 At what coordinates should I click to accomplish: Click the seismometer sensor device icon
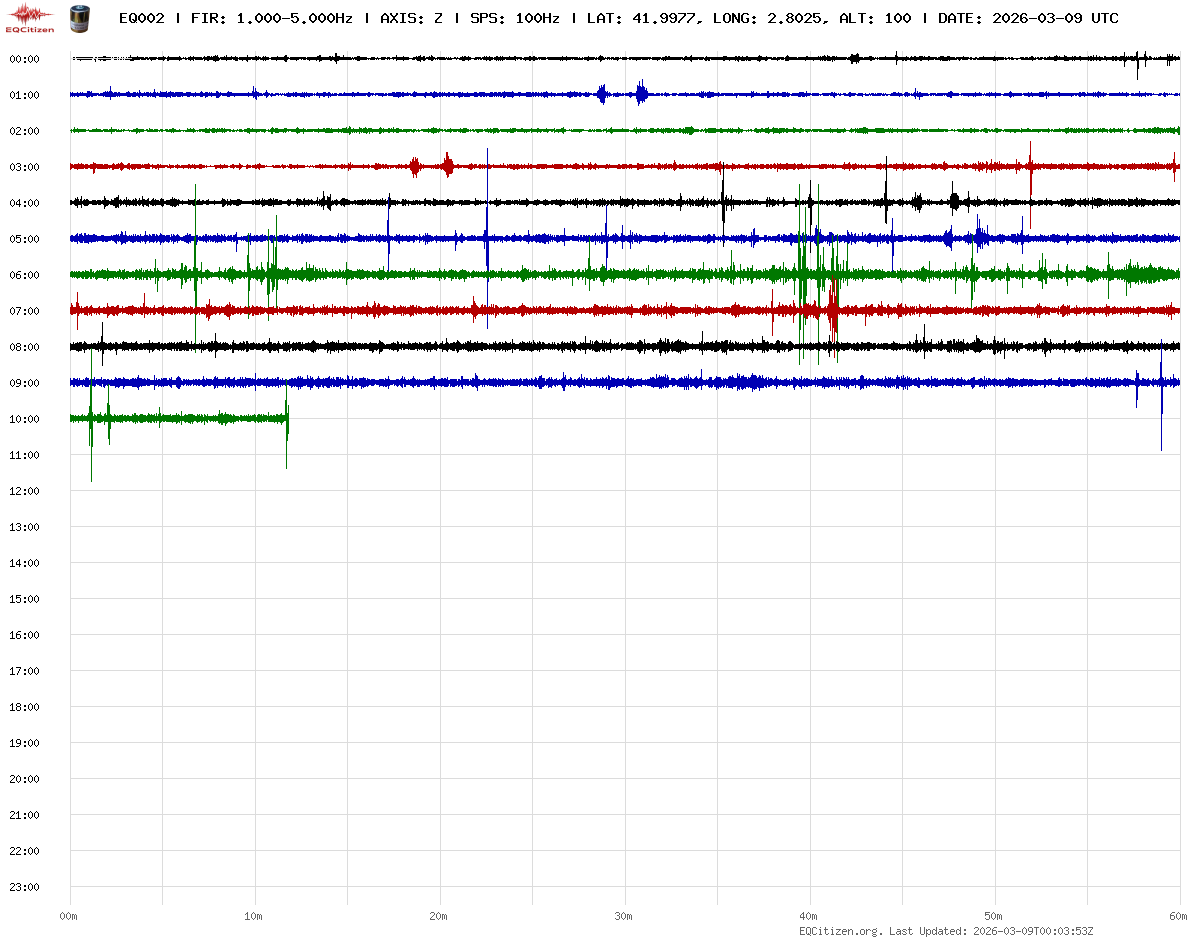click(x=78, y=18)
